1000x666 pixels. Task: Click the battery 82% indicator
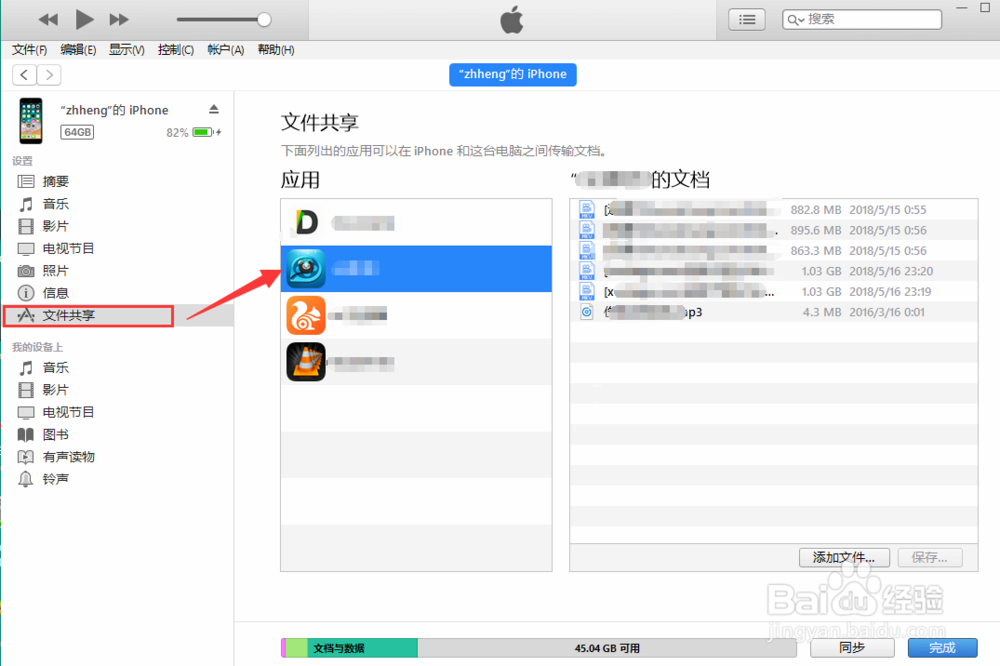coord(194,132)
